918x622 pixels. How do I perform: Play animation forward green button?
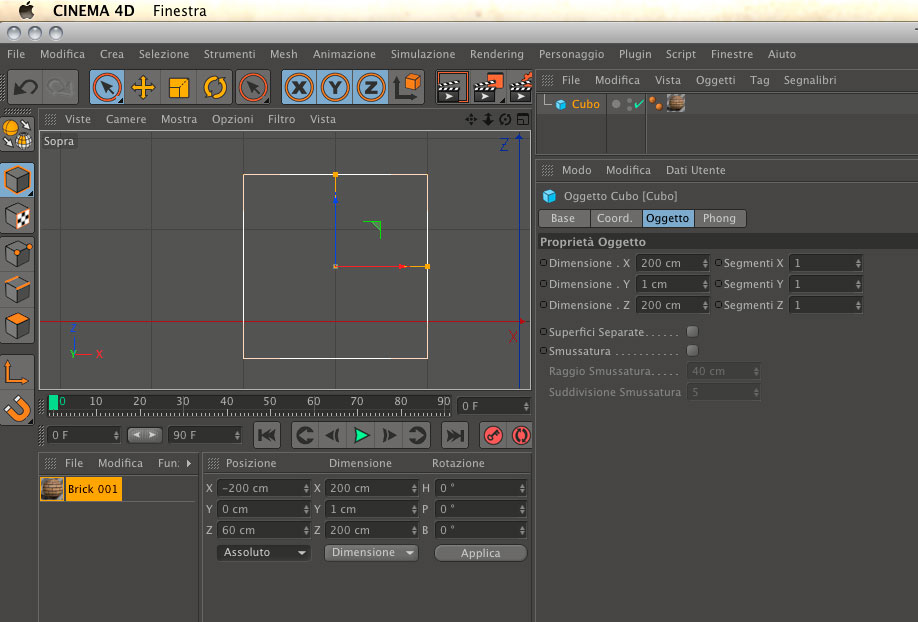click(x=361, y=435)
